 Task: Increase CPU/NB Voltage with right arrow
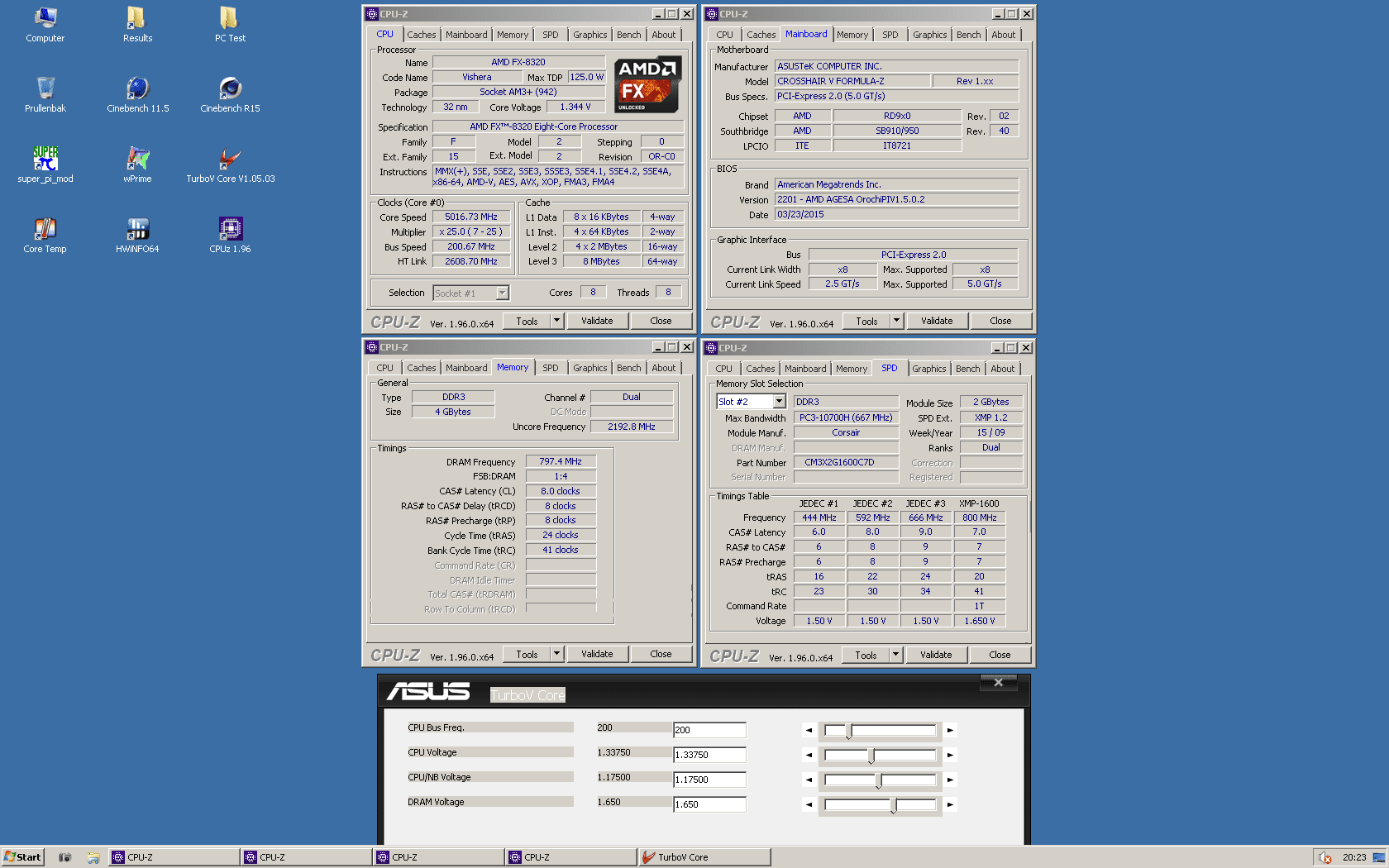[x=951, y=780]
